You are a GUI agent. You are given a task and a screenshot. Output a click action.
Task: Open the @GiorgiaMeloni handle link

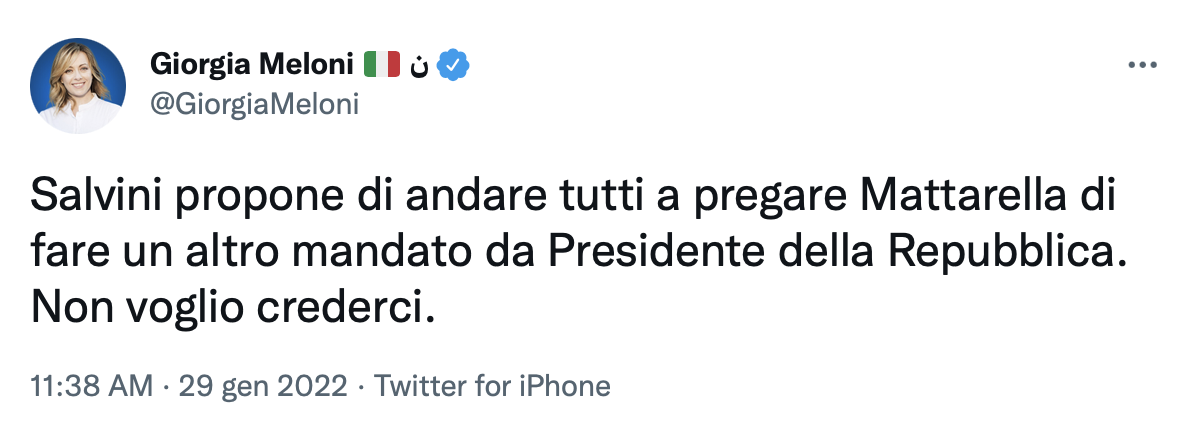click(x=254, y=103)
